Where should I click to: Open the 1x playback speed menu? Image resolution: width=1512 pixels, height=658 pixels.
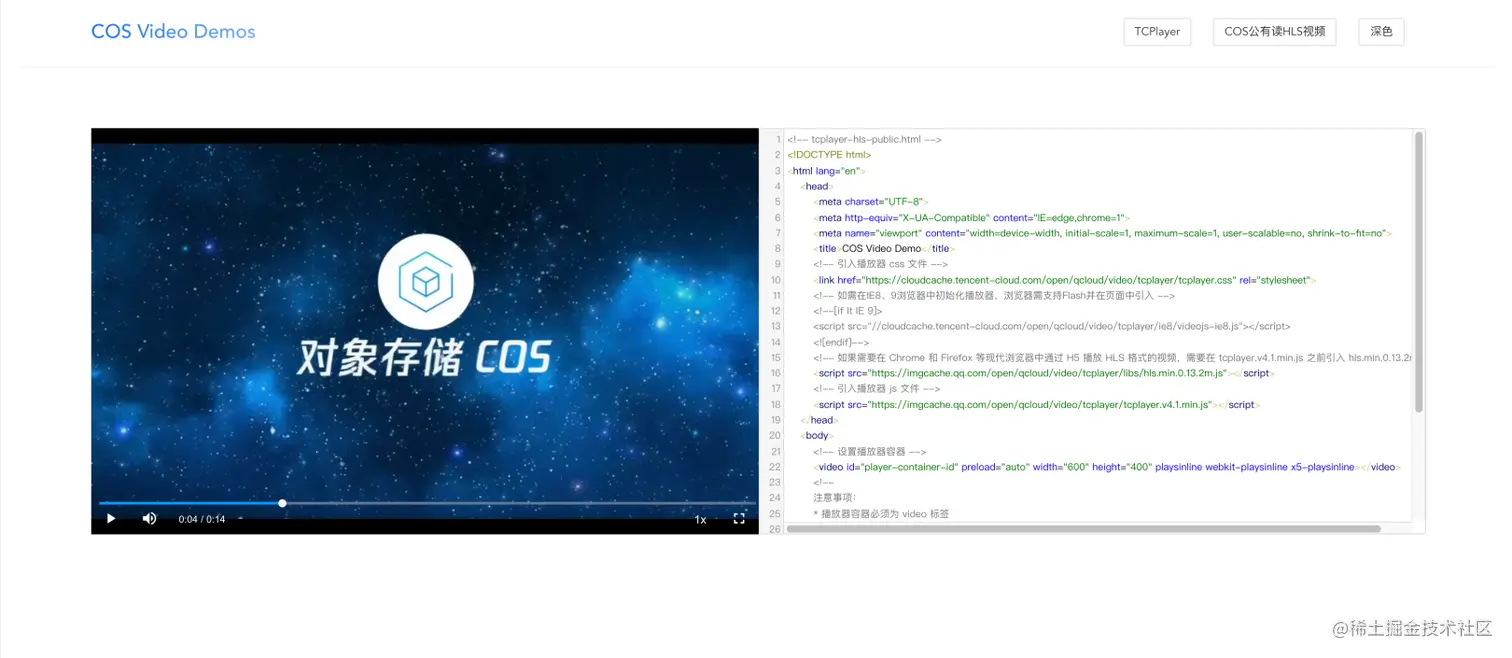click(700, 520)
